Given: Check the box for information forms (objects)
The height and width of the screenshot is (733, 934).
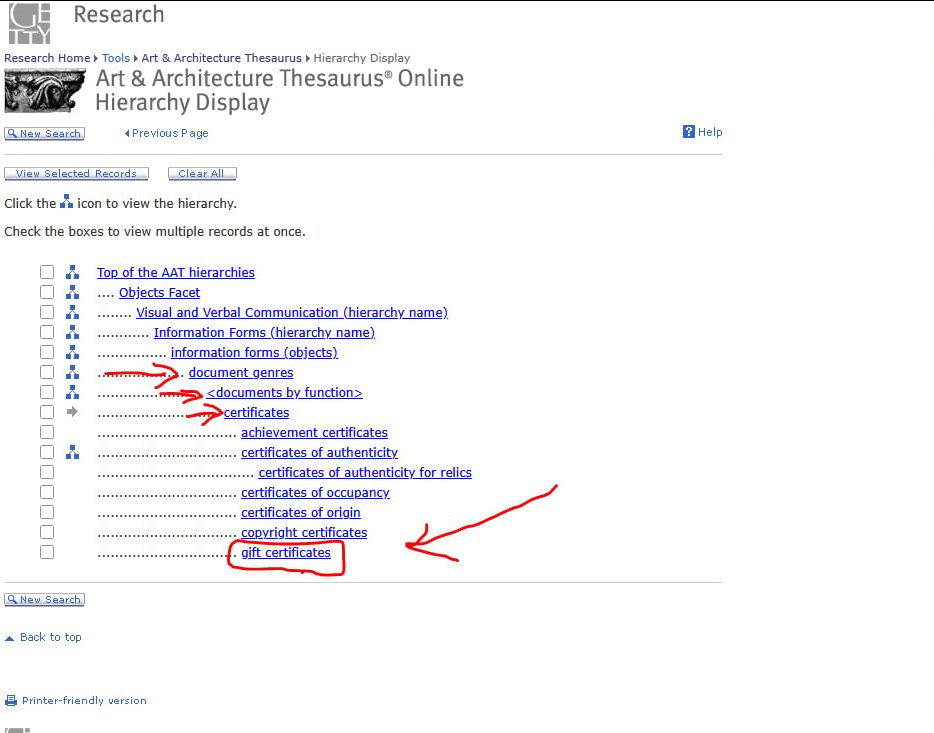Looking at the screenshot, I should click(47, 352).
